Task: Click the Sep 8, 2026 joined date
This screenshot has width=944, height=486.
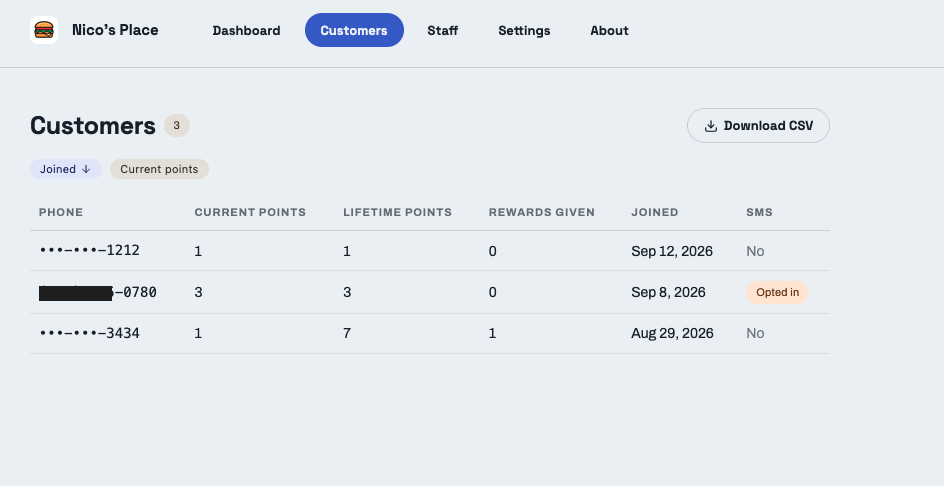Action: 668,292
